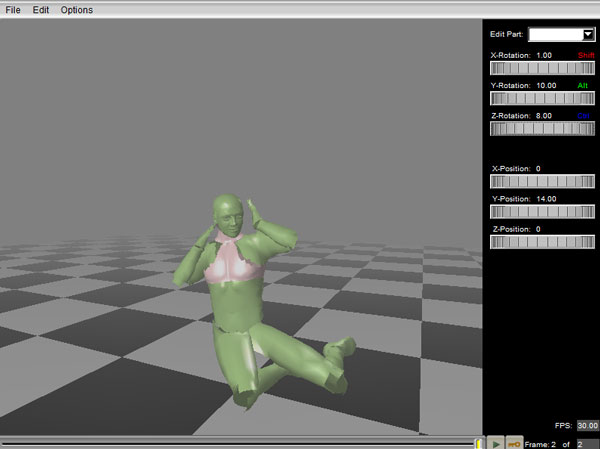Select the avatar's head in viewport

click(x=228, y=215)
